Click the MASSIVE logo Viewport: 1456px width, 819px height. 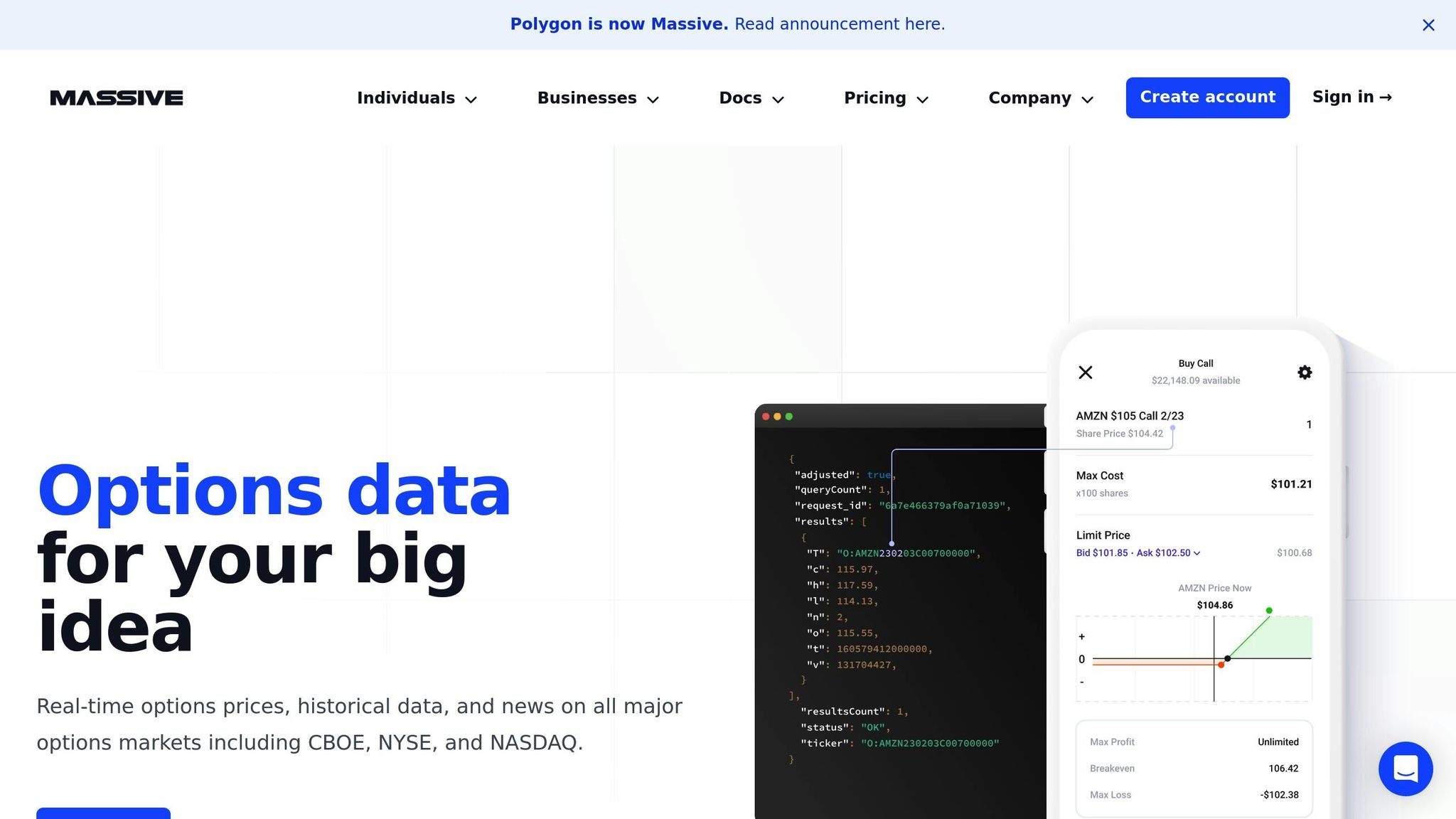point(116,97)
